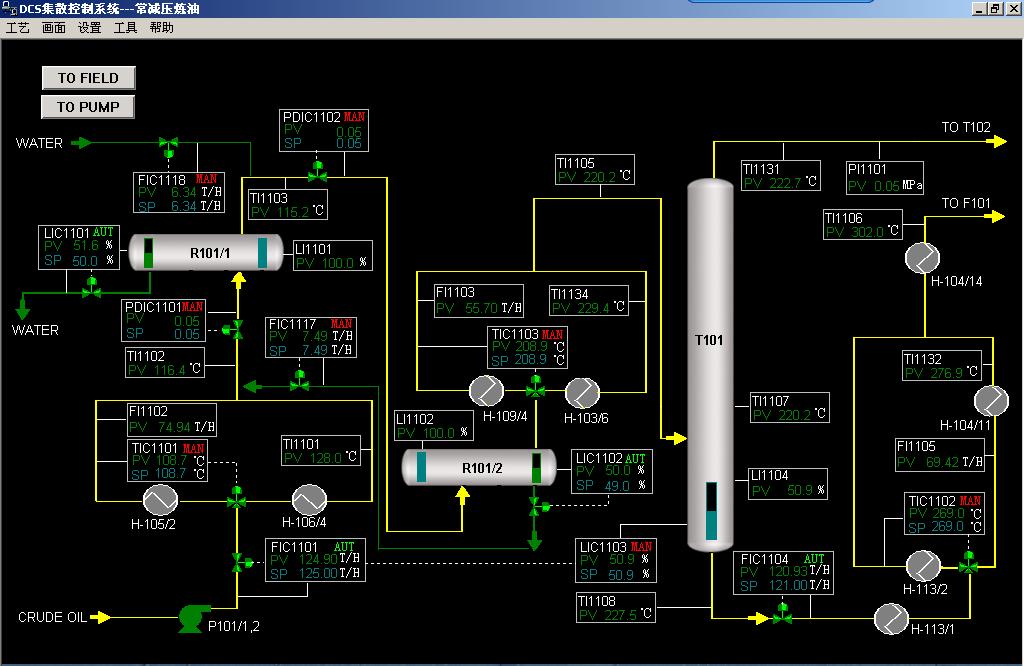Viewport: 1024px width, 666px height.
Task: Open the 工艺 menu
Action: [18, 28]
